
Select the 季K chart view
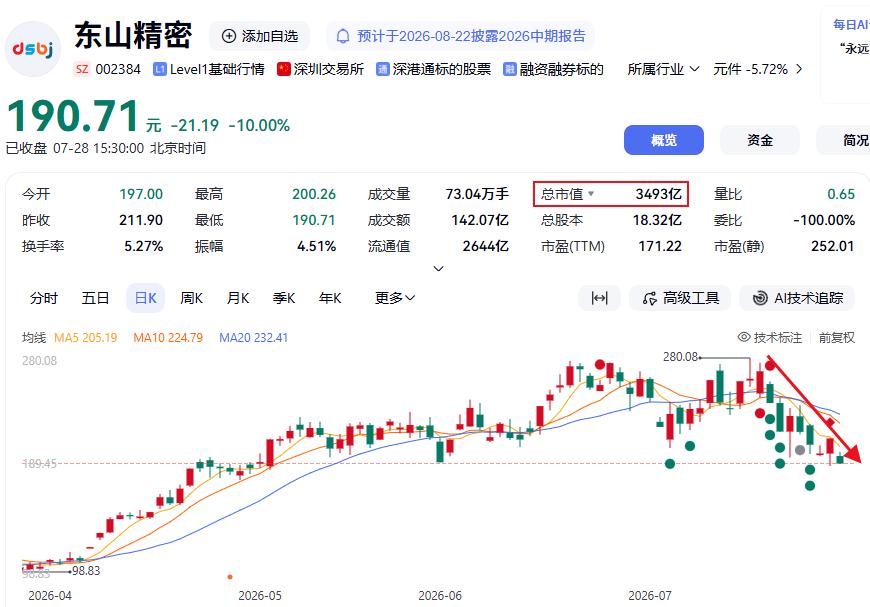click(284, 298)
